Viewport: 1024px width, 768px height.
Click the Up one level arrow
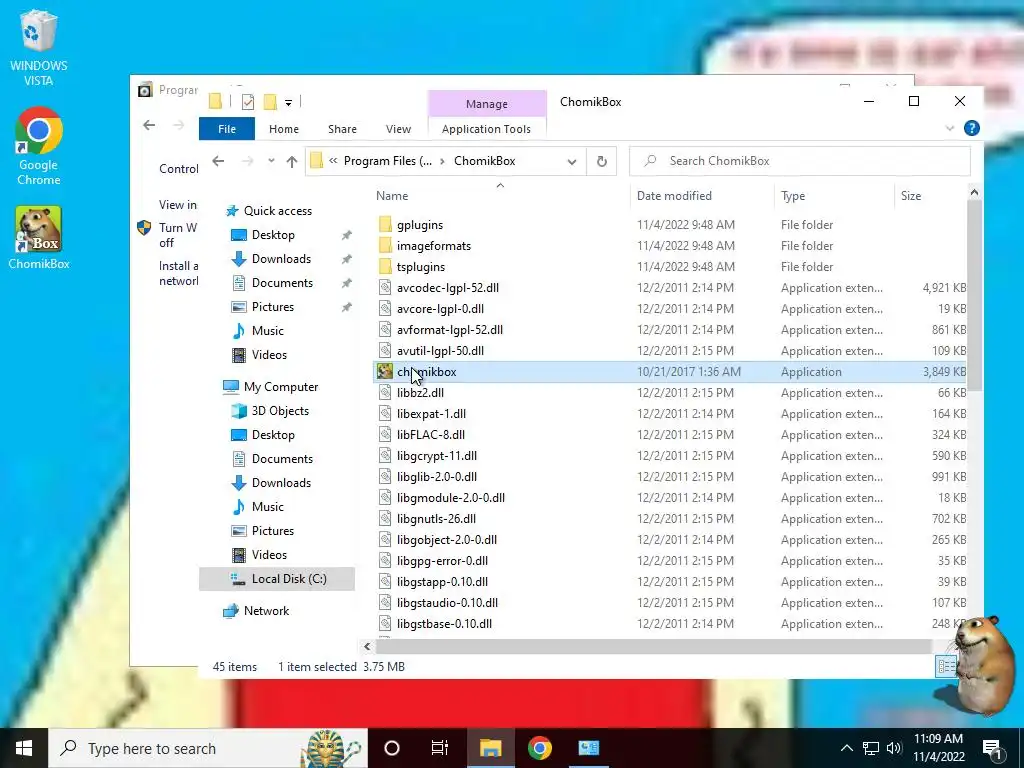[x=291, y=161]
